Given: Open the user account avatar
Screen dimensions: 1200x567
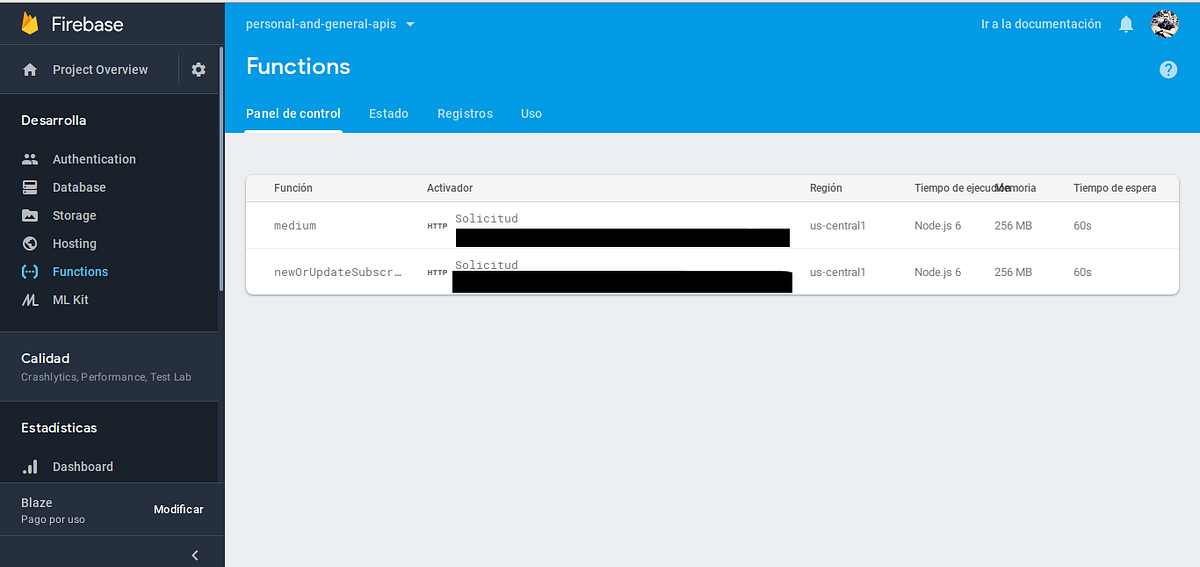Looking at the screenshot, I should [1165, 24].
